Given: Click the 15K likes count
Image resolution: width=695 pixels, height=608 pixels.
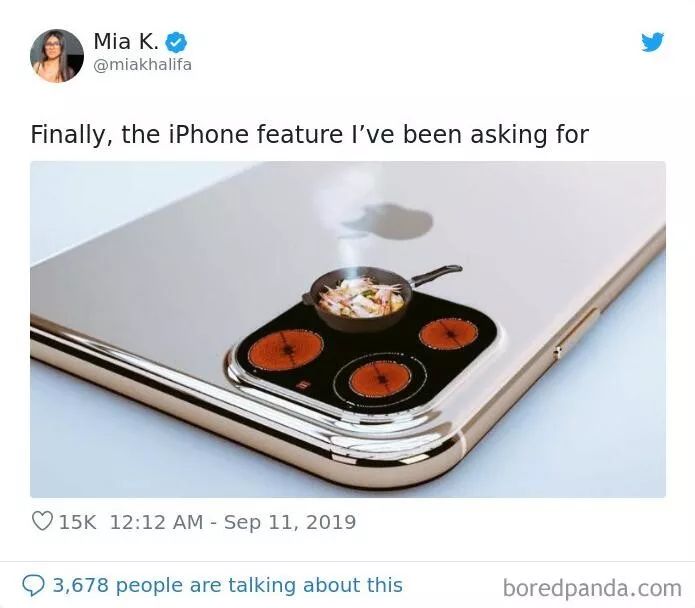Looking at the screenshot, I should click(x=77, y=522).
